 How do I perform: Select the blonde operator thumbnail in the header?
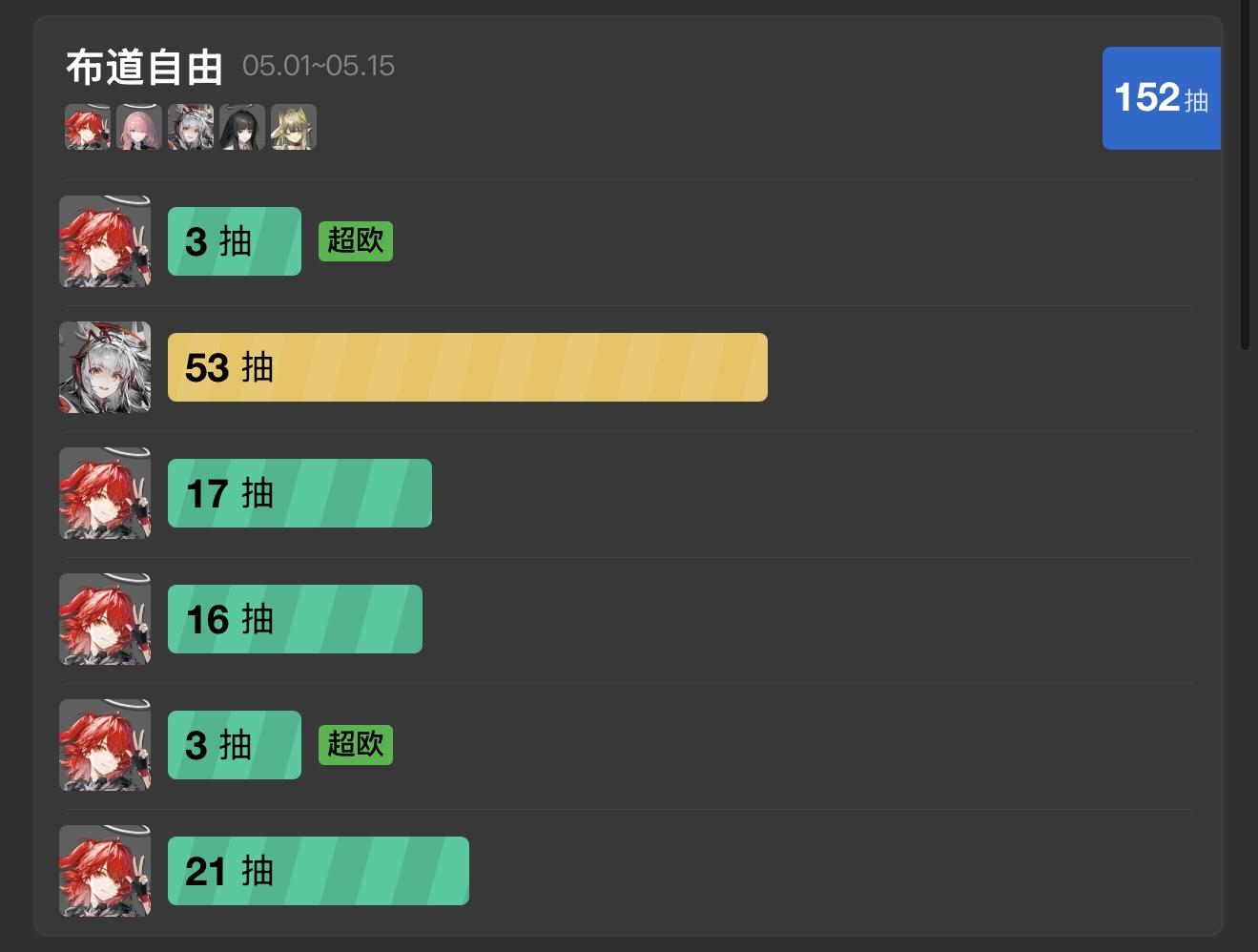[294, 127]
